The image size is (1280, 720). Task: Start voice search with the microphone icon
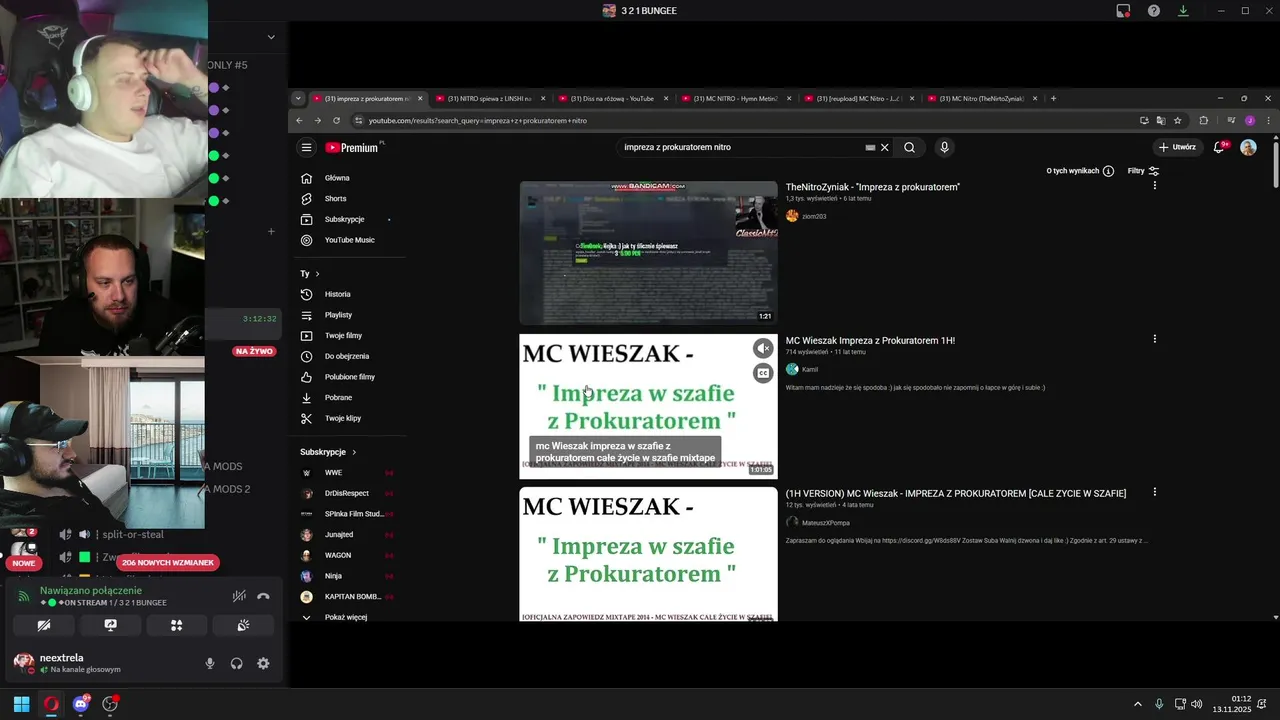944,147
